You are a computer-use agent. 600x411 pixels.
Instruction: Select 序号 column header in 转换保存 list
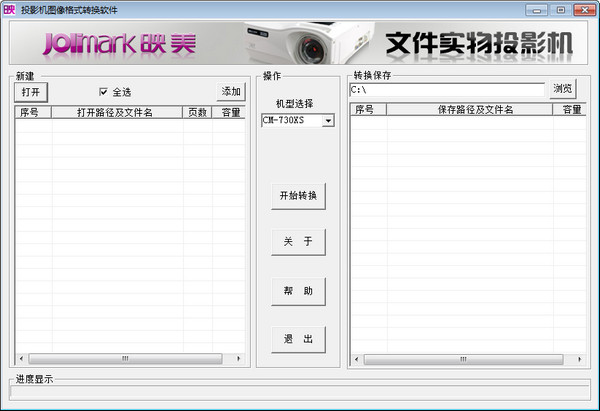368,110
